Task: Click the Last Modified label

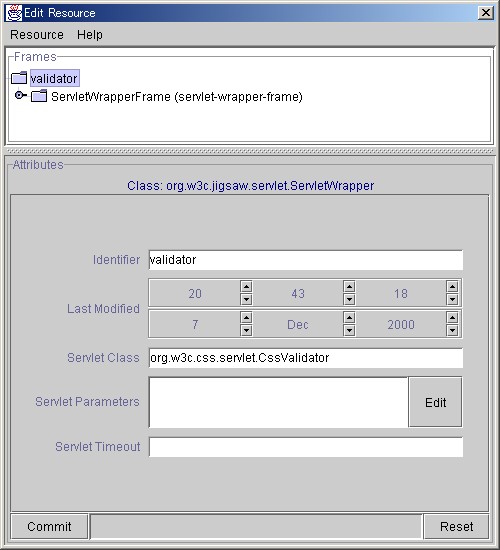Action: pyautogui.click(x=104, y=309)
